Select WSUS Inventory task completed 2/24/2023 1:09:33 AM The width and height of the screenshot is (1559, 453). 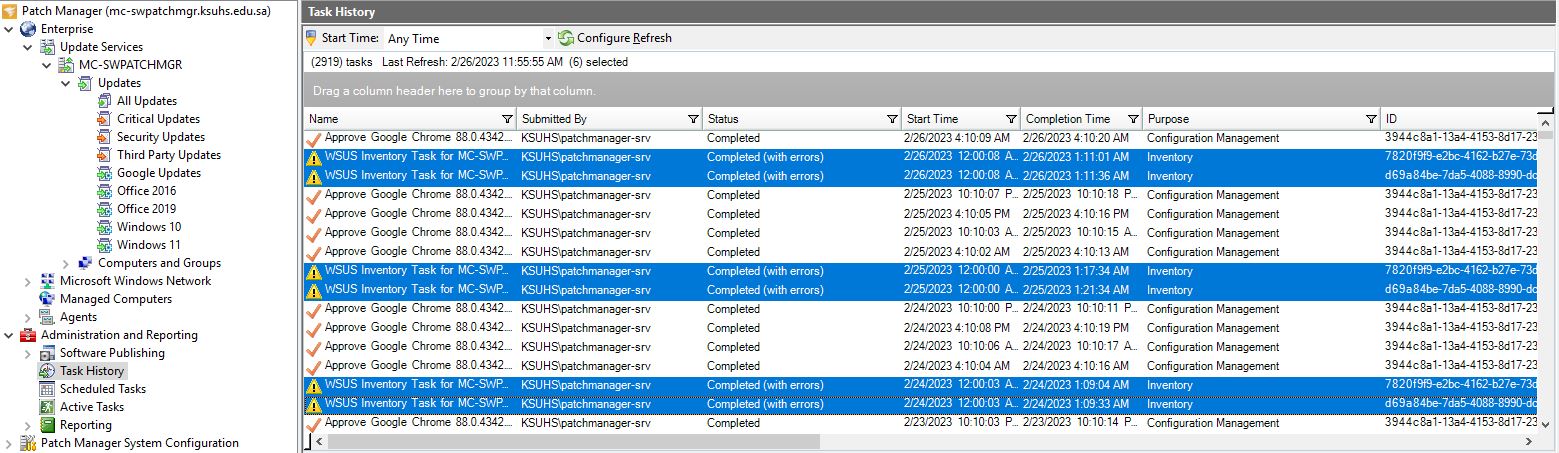922,404
